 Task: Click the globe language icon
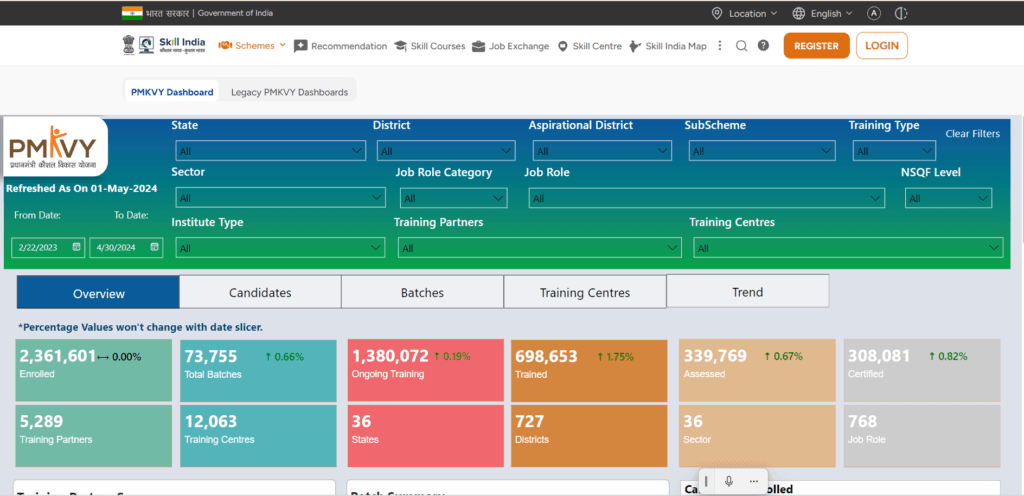click(799, 13)
